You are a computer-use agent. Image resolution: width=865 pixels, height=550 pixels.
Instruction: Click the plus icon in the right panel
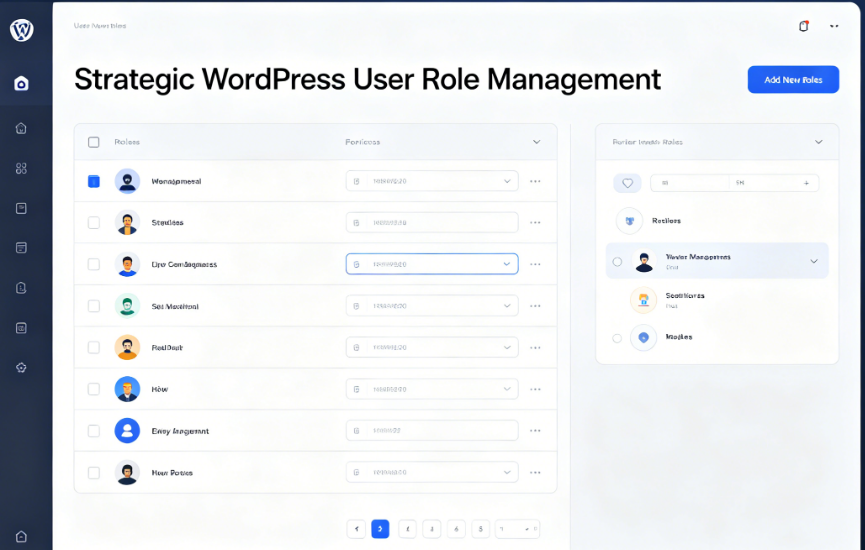tap(806, 183)
